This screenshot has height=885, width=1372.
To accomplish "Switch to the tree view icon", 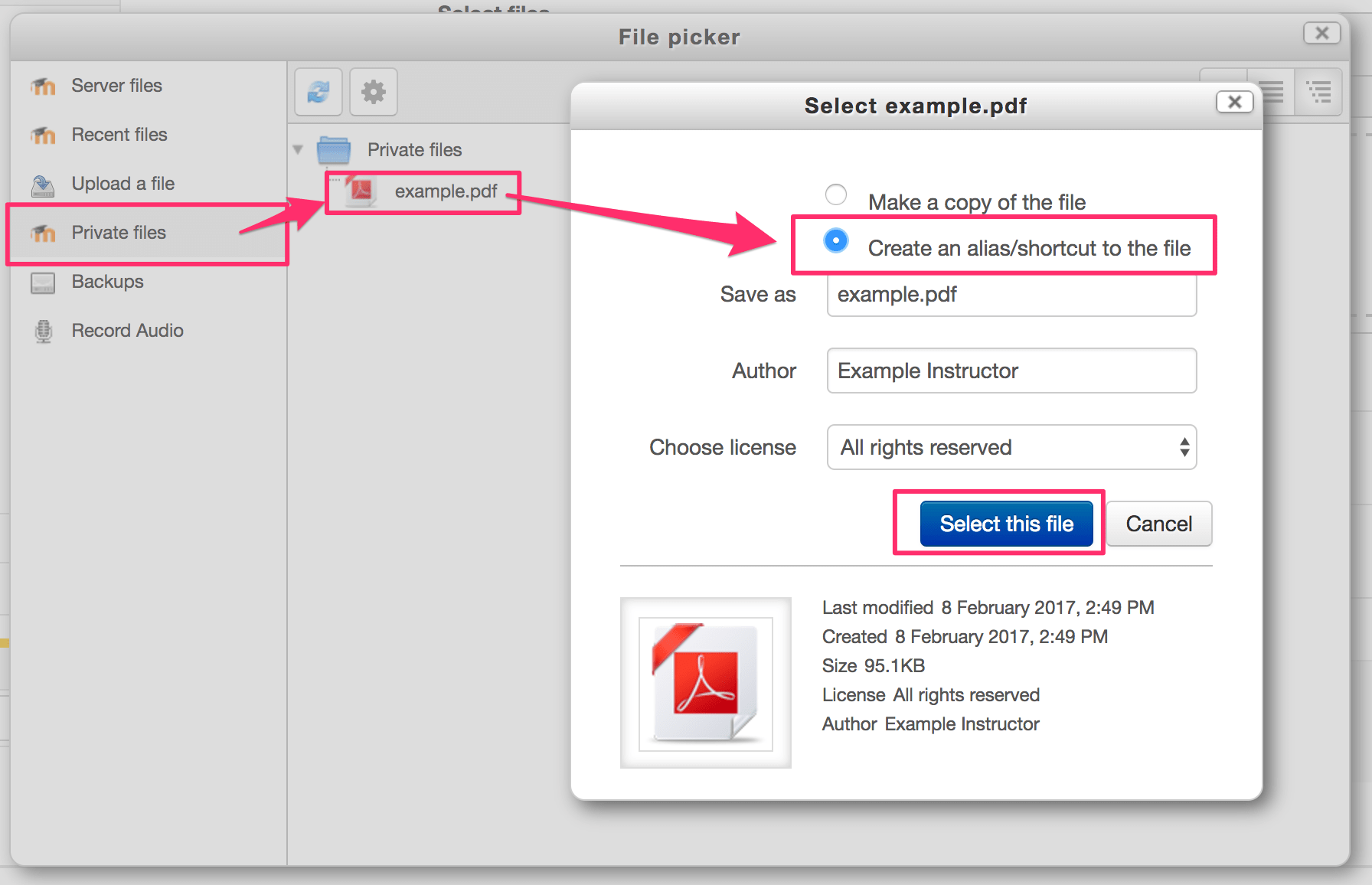I will (1318, 93).
